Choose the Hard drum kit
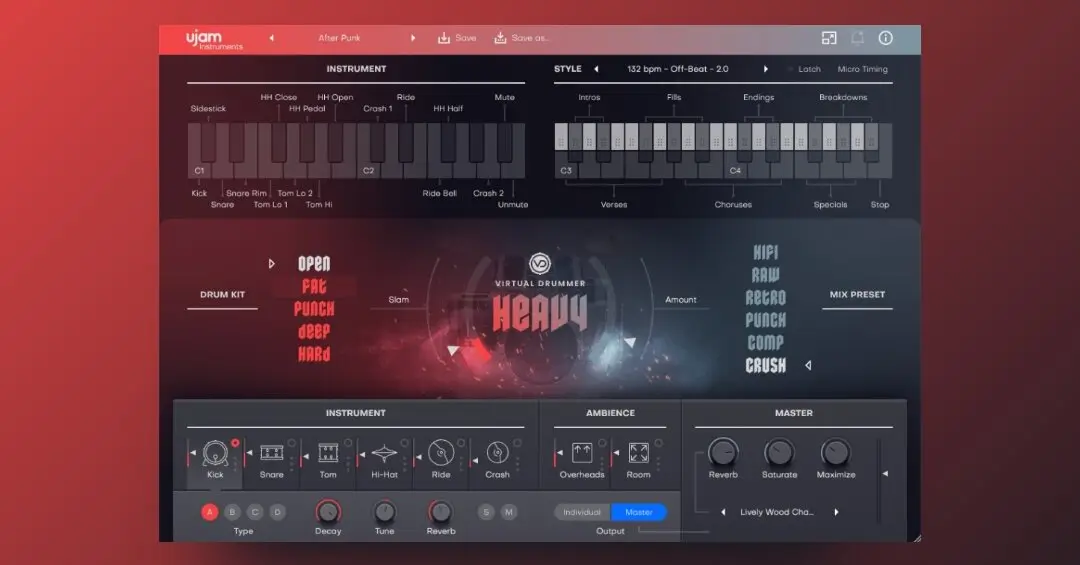1080x565 pixels. (314, 354)
